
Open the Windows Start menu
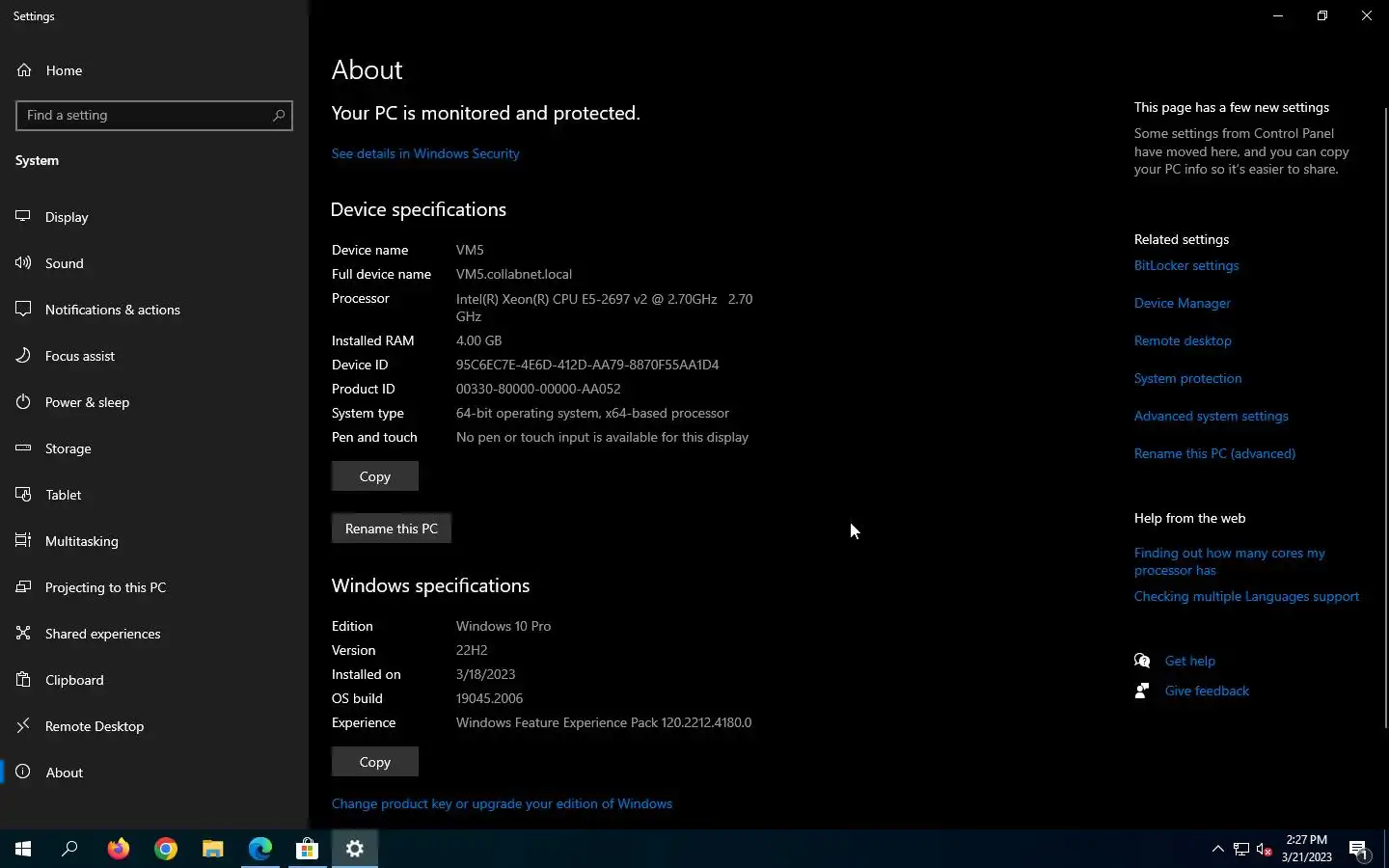[x=23, y=849]
